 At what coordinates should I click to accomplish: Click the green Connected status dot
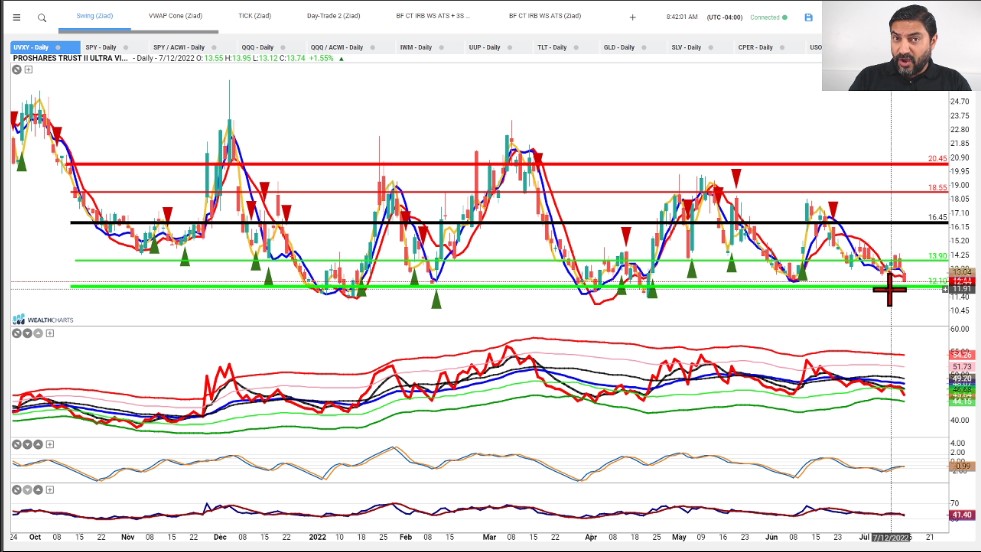pos(785,18)
